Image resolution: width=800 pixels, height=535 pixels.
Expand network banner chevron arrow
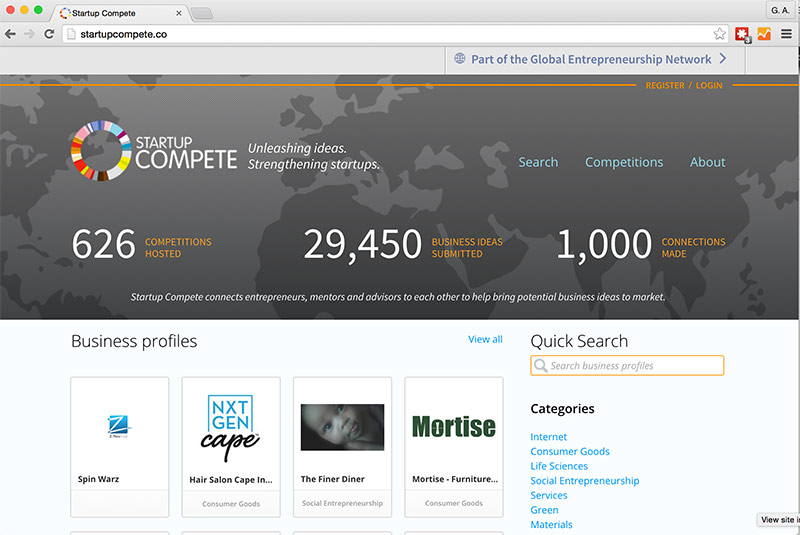tap(723, 59)
